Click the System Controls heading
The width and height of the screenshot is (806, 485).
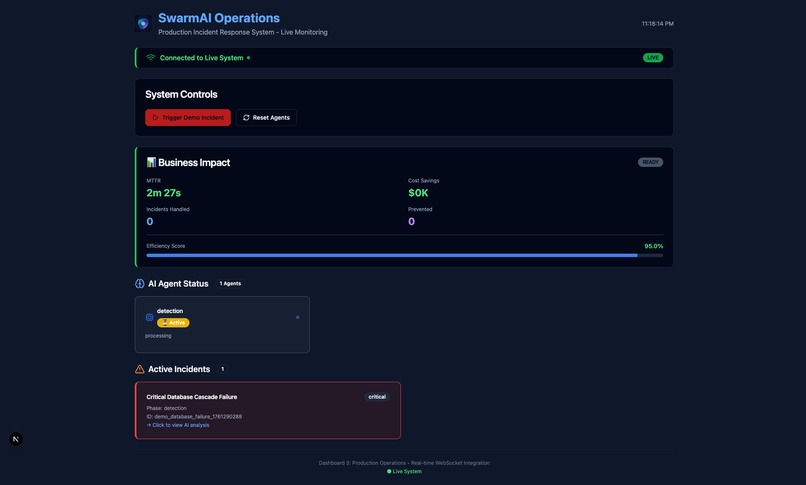coord(181,95)
